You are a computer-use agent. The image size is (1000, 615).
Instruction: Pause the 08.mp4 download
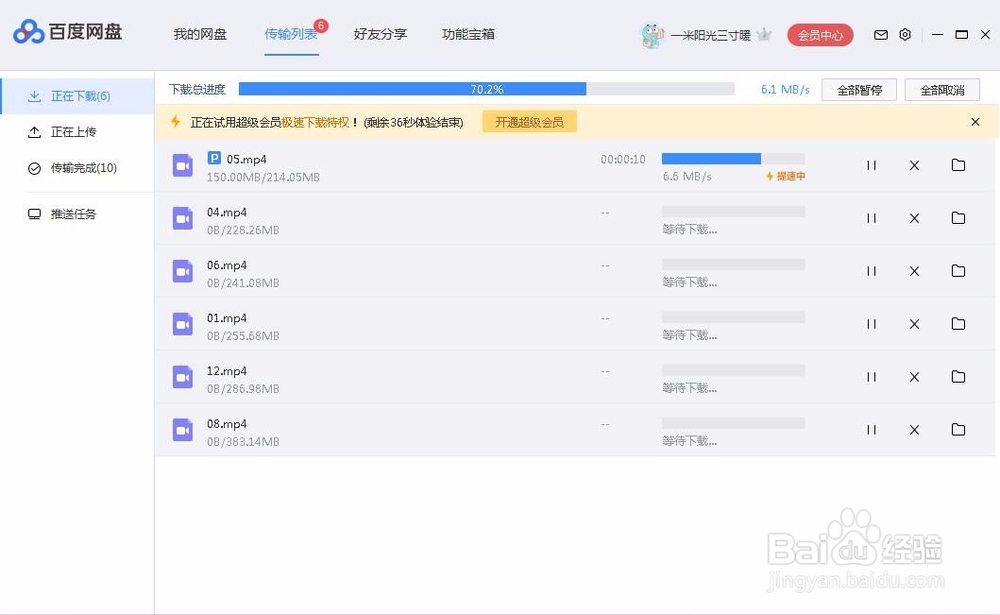[871, 430]
